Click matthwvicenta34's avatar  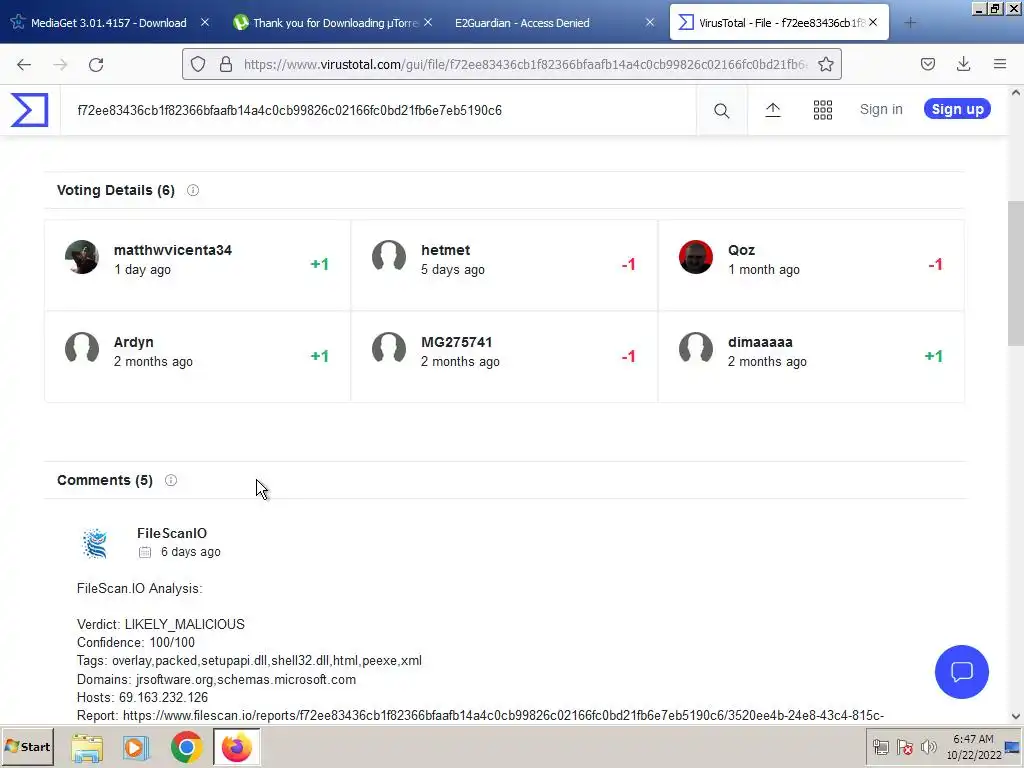82,257
